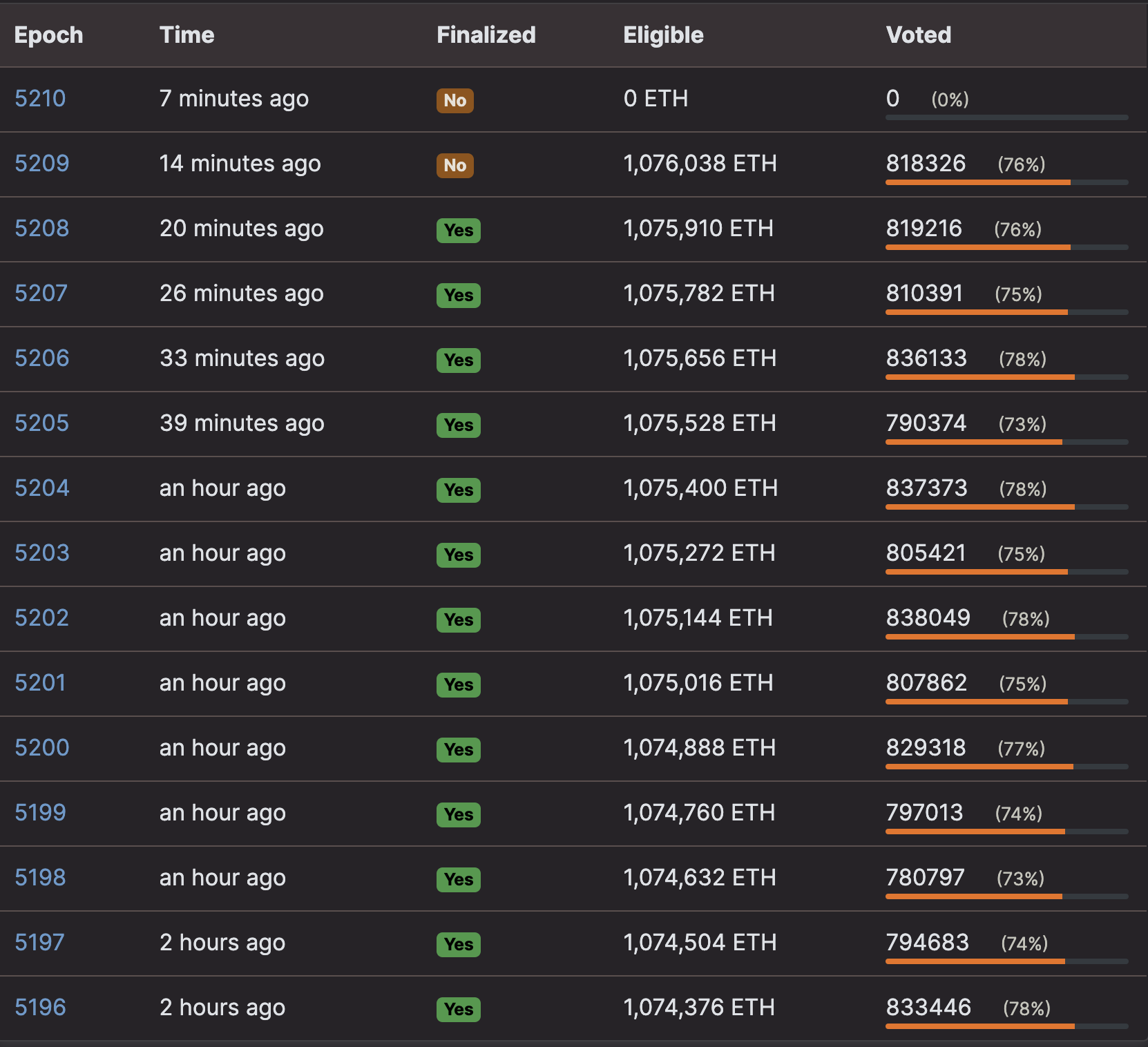The width and height of the screenshot is (1148, 1047).
Task: Click the '1,075,400 ETH' eligible value
Action: point(700,488)
